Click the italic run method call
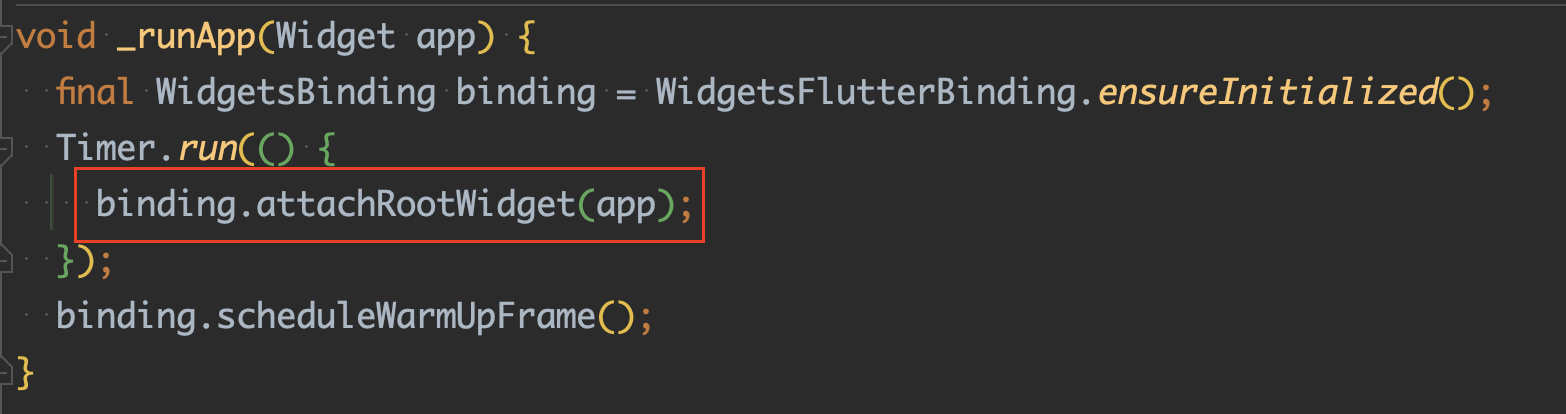Image resolution: width=1566 pixels, height=414 pixels. click(206, 150)
